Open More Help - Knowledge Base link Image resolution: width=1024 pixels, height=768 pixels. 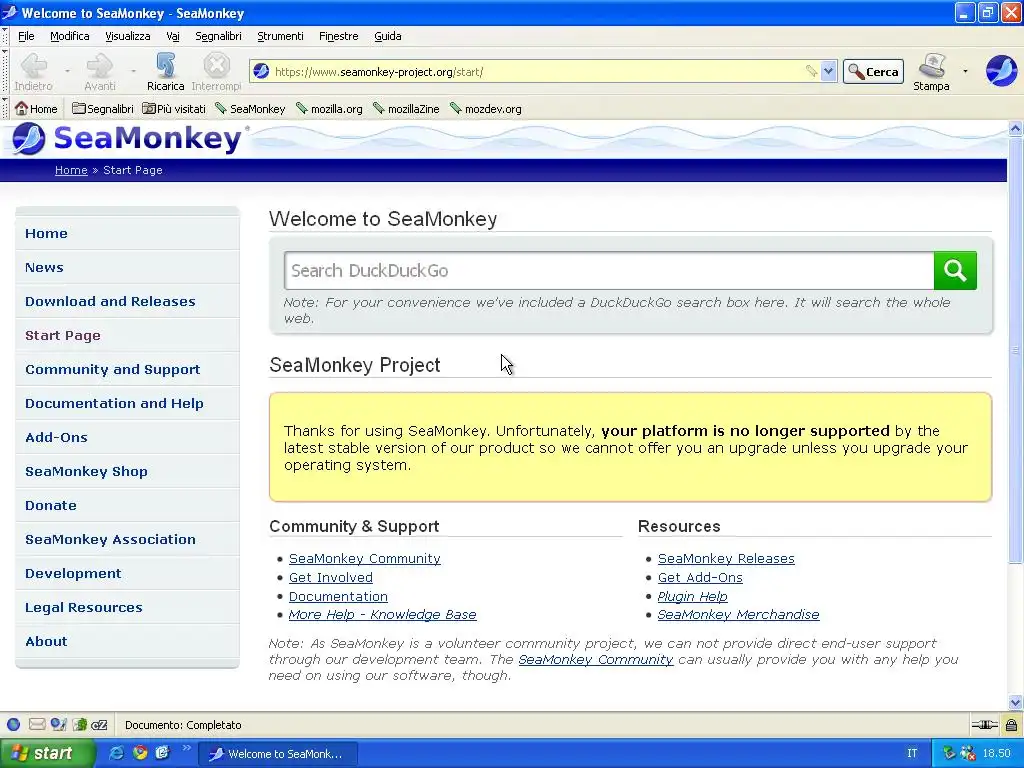pyautogui.click(x=383, y=615)
